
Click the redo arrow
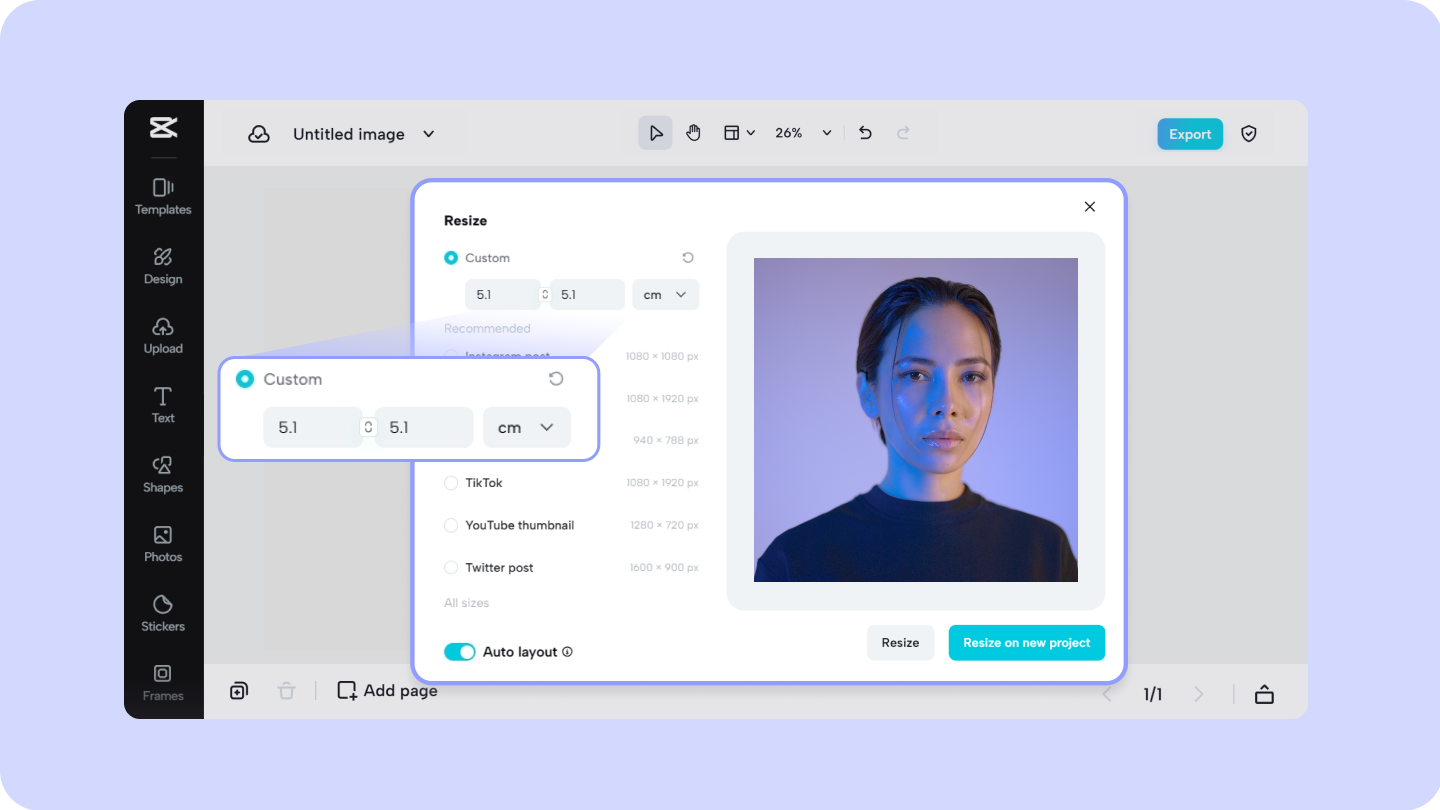[x=903, y=133]
